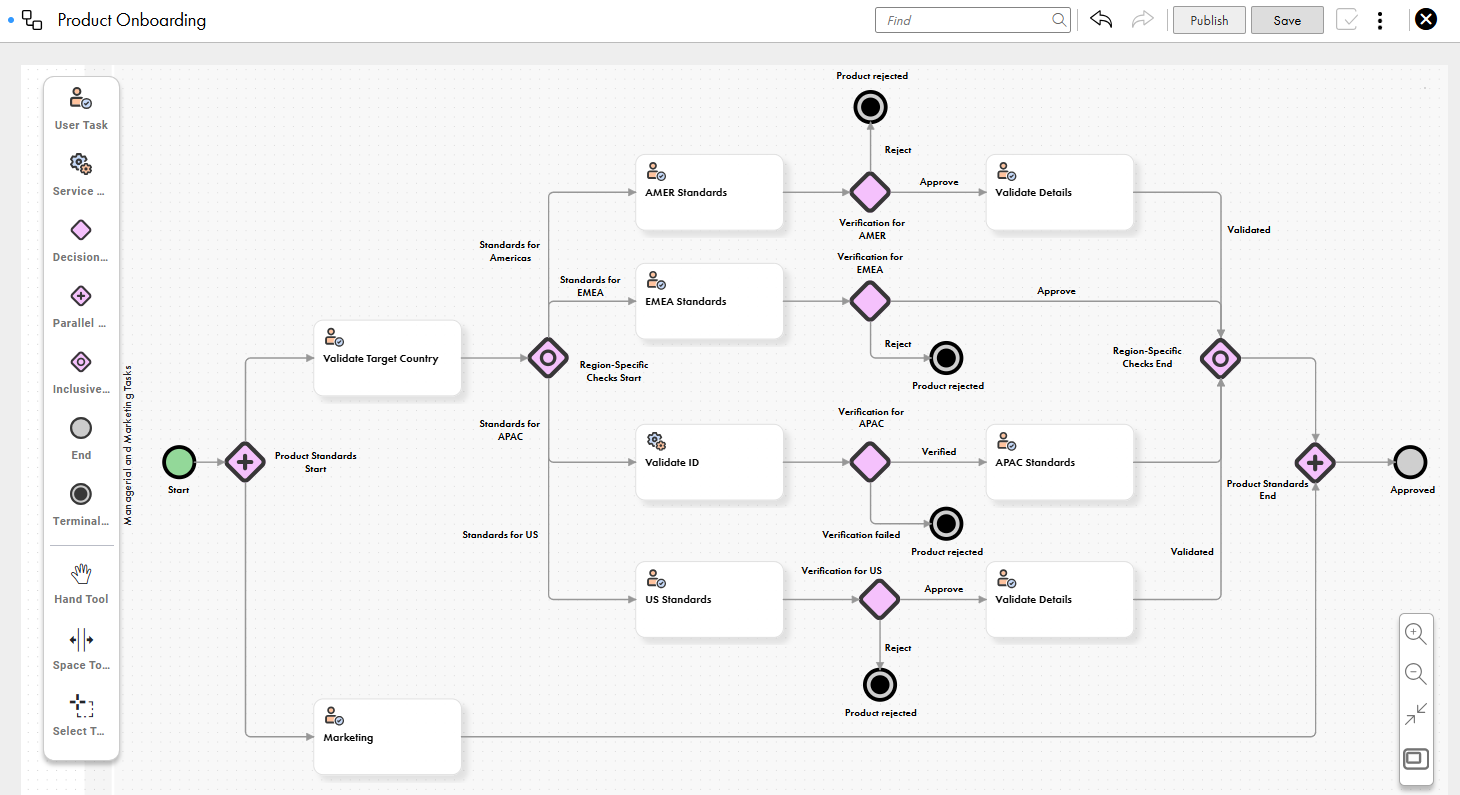Select the Validate ID service task
This screenshot has height=795, width=1460.
click(x=709, y=462)
